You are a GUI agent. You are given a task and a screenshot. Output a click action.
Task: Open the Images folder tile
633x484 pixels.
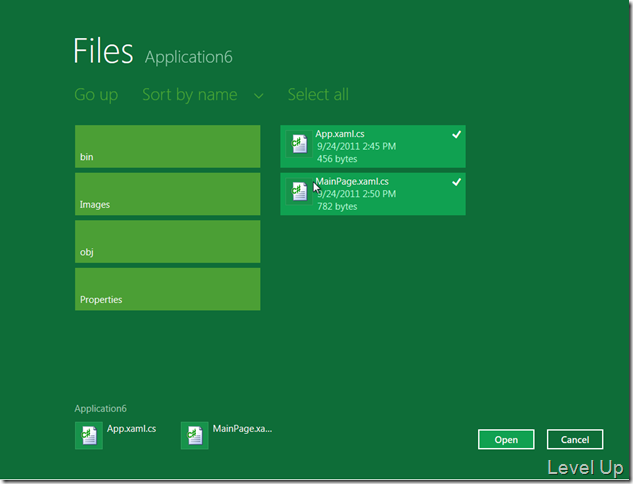168,194
